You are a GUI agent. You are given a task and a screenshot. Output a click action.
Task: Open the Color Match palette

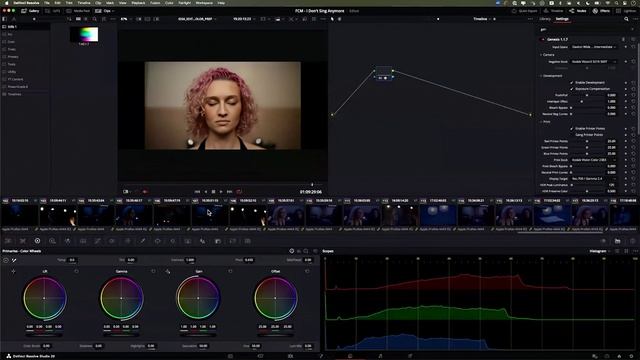pos(23,241)
